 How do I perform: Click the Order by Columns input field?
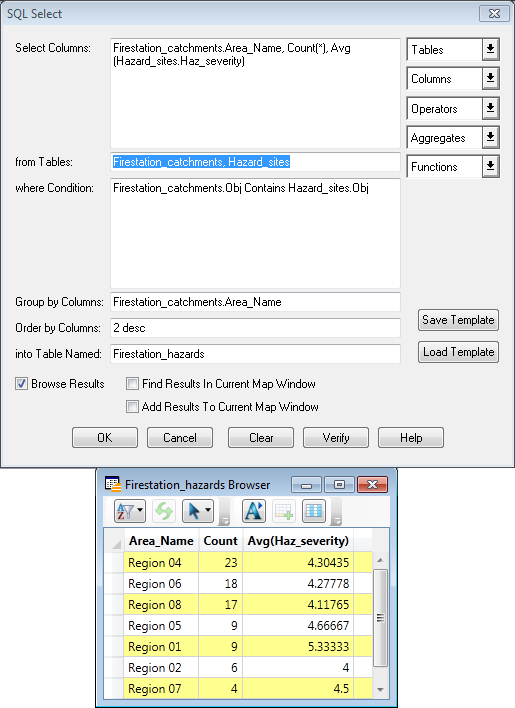[255, 328]
